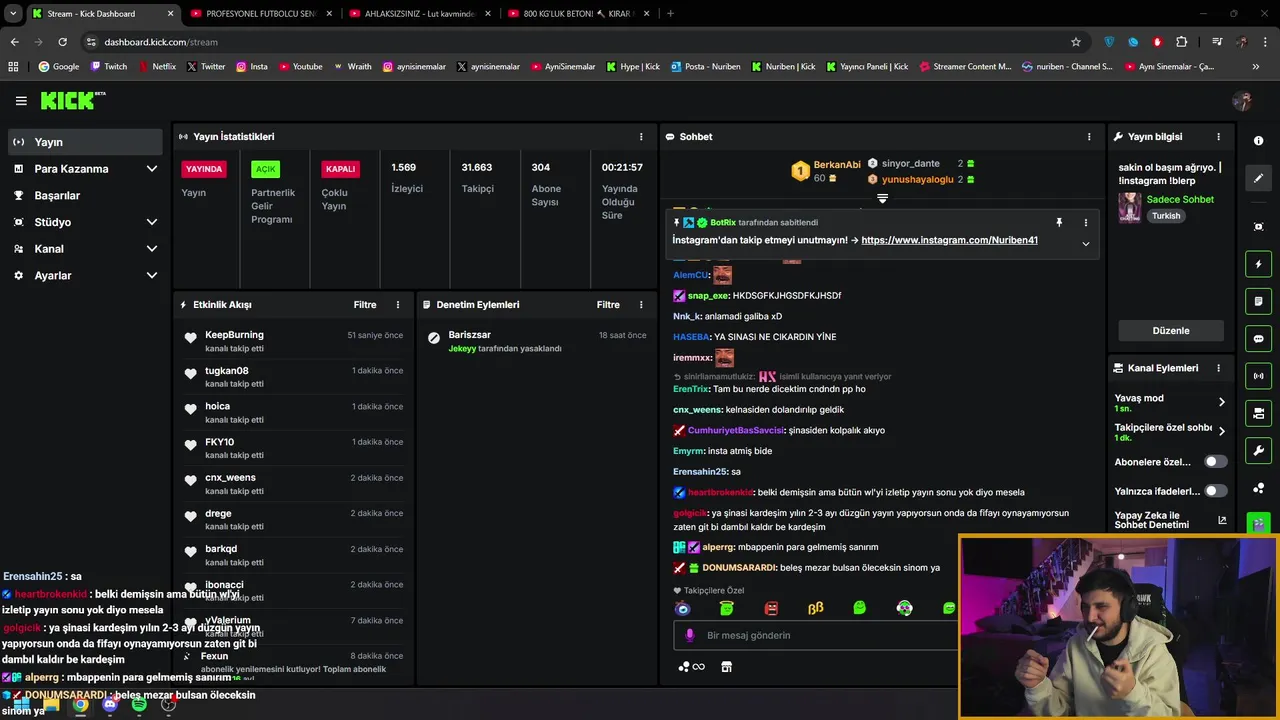
Task: Open Yayın bilgisi three-dot menu
Action: [1218, 137]
